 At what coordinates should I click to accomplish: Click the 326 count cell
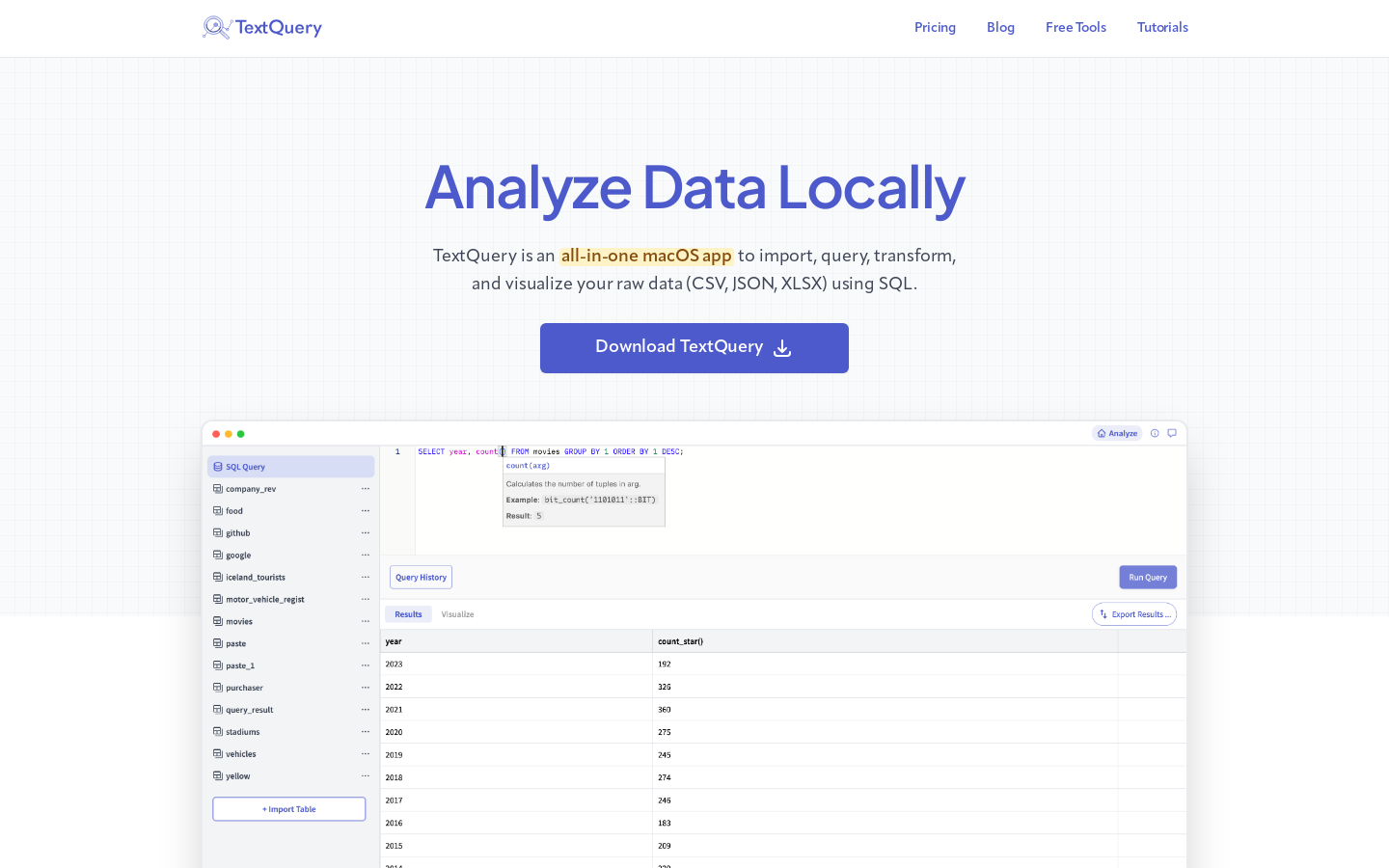tap(885, 687)
